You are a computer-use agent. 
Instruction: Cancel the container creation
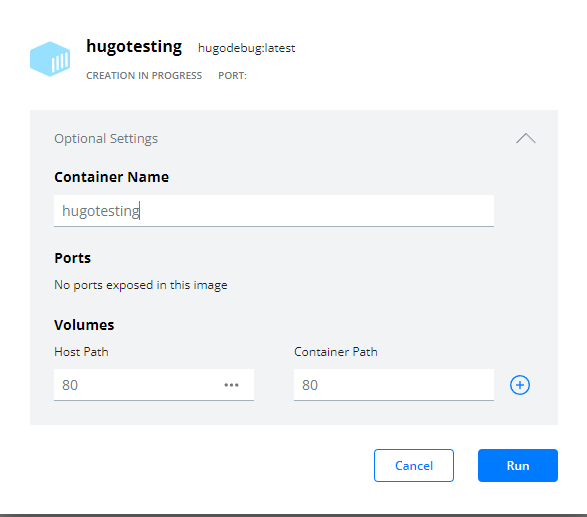[x=414, y=465]
